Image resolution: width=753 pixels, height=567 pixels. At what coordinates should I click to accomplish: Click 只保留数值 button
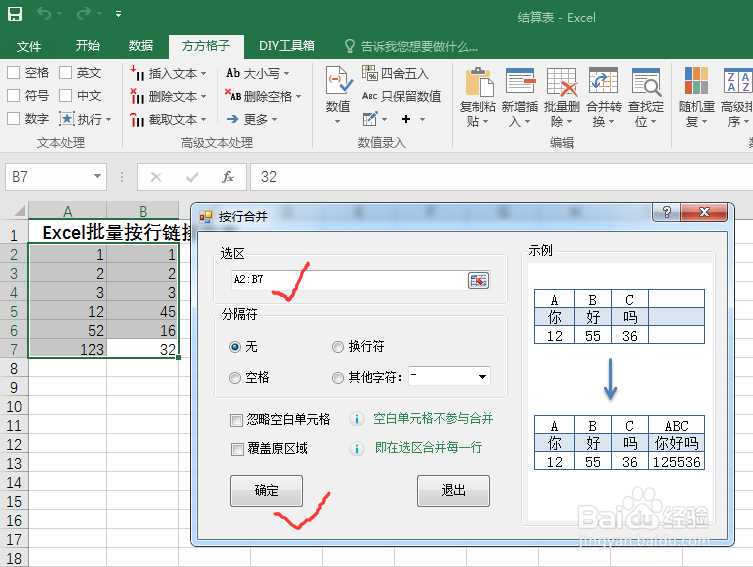click(x=401, y=96)
